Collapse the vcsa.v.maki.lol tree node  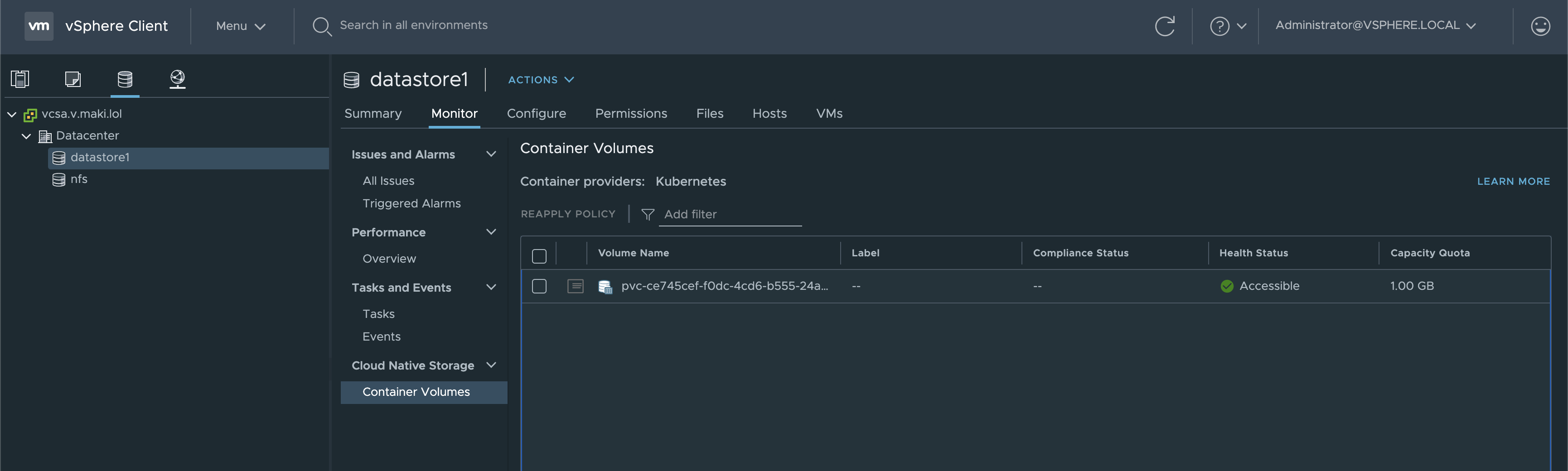12,115
